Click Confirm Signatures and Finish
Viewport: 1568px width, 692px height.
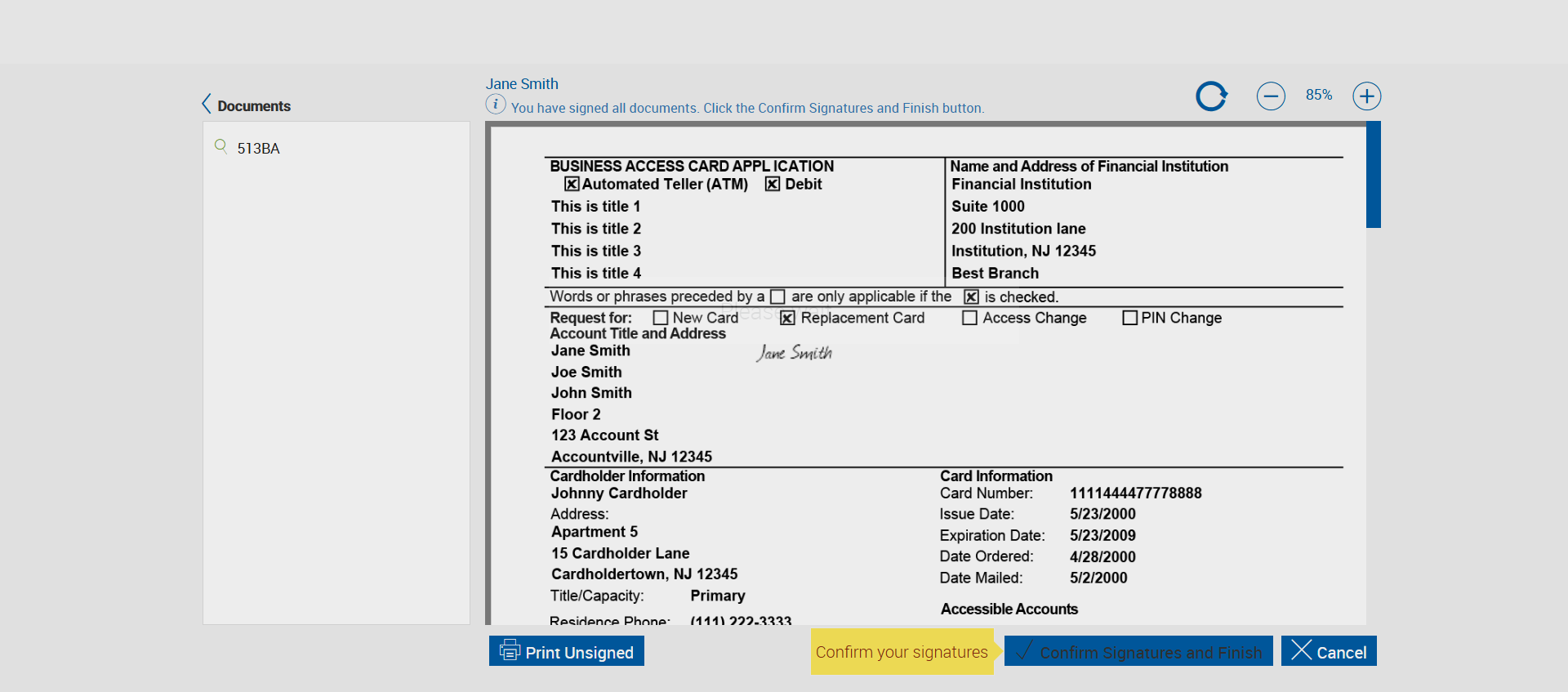pos(1138,651)
